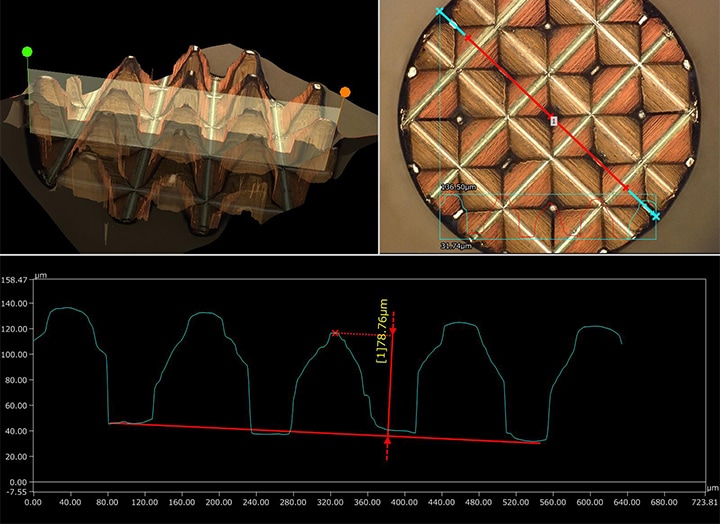Click the upward red arrowhead at baseline
Screen dimensions: 720x524
tap(388, 438)
